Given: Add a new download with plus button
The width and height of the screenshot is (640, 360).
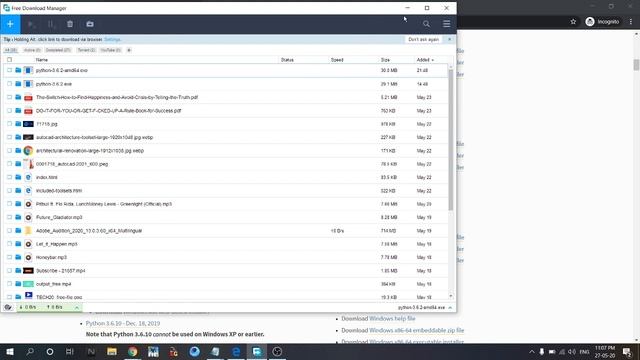Looking at the screenshot, I should pos(10,24).
